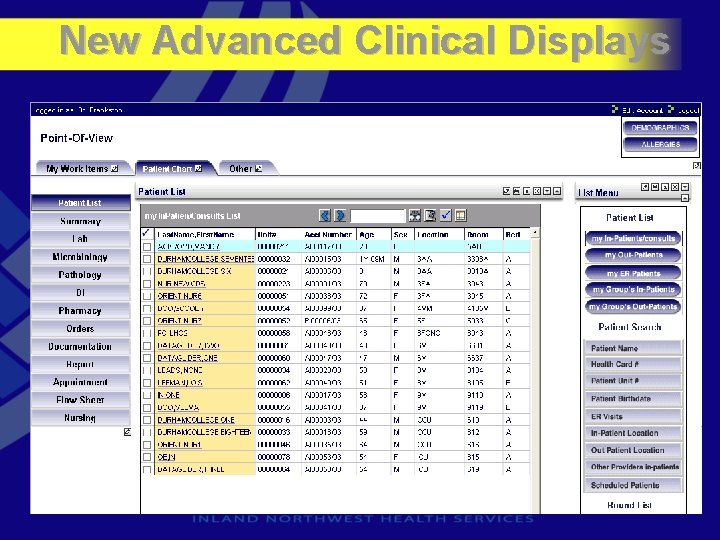Check the box for DURHAMCOLLEGE SEVENTEEN row

point(147,259)
